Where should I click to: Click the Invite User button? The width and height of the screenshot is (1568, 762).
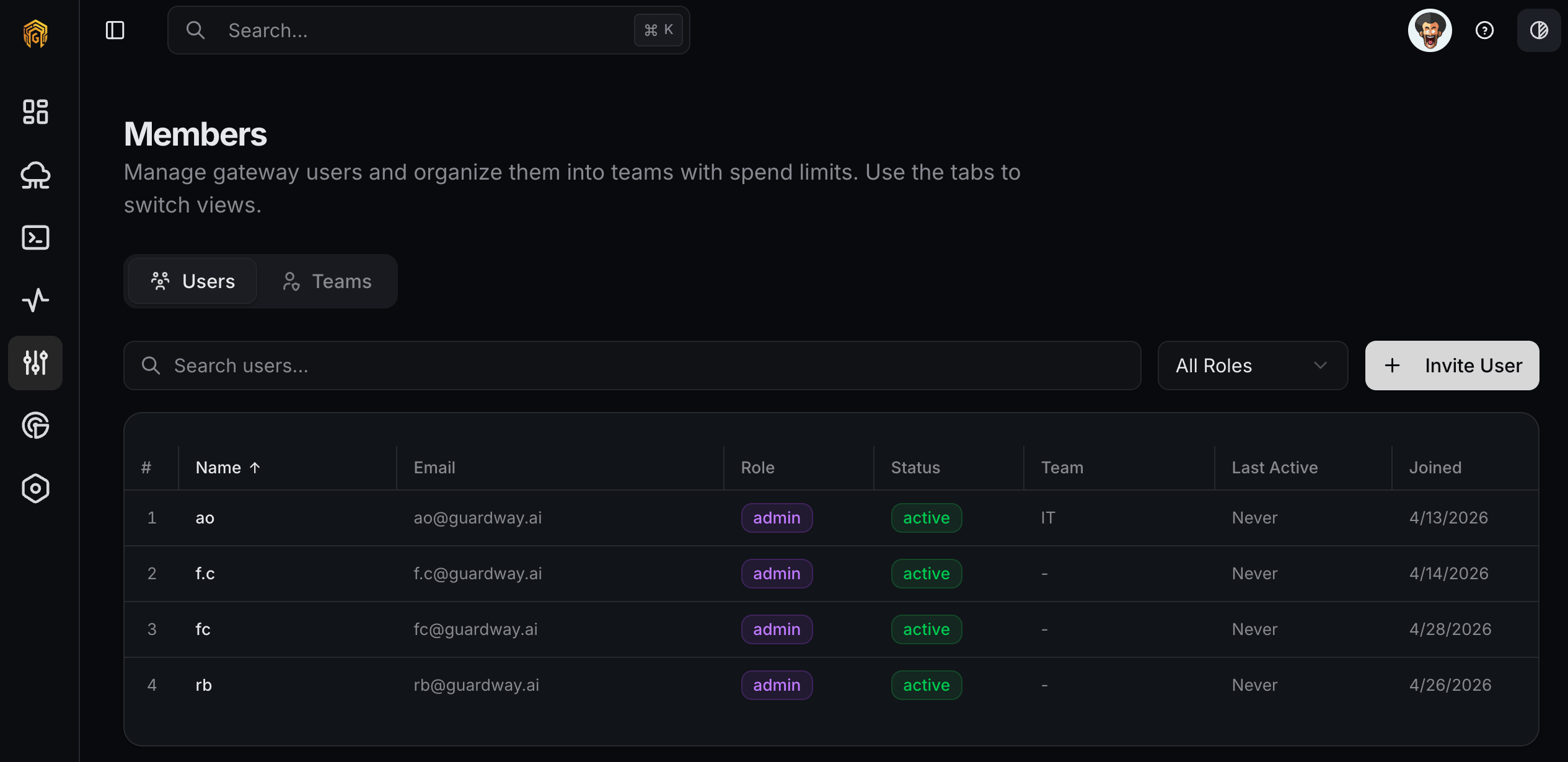tap(1452, 366)
